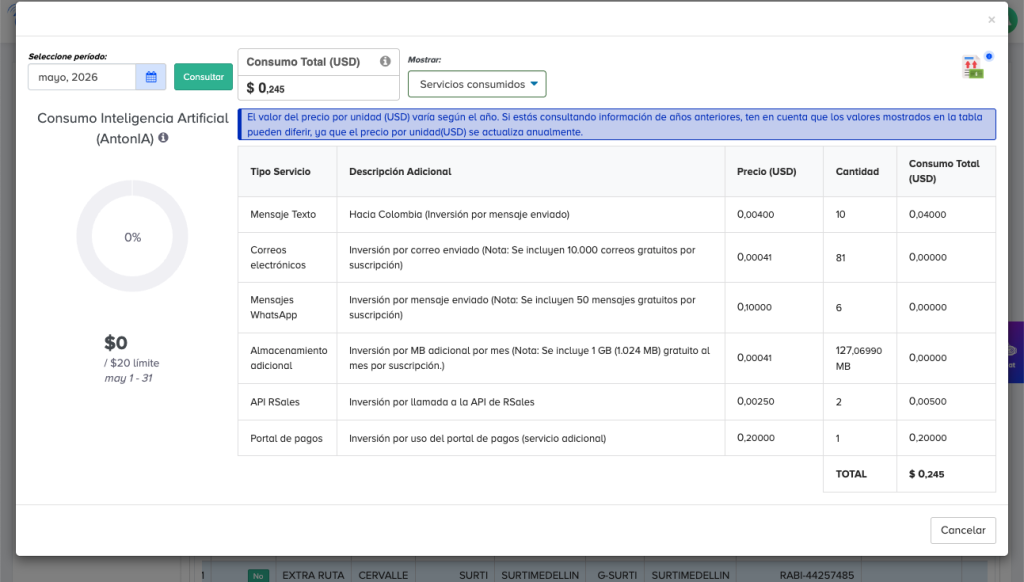Click the TOTAL label in the footer row
The height and width of the screenshot is (582, 1024).
(851, 474)
